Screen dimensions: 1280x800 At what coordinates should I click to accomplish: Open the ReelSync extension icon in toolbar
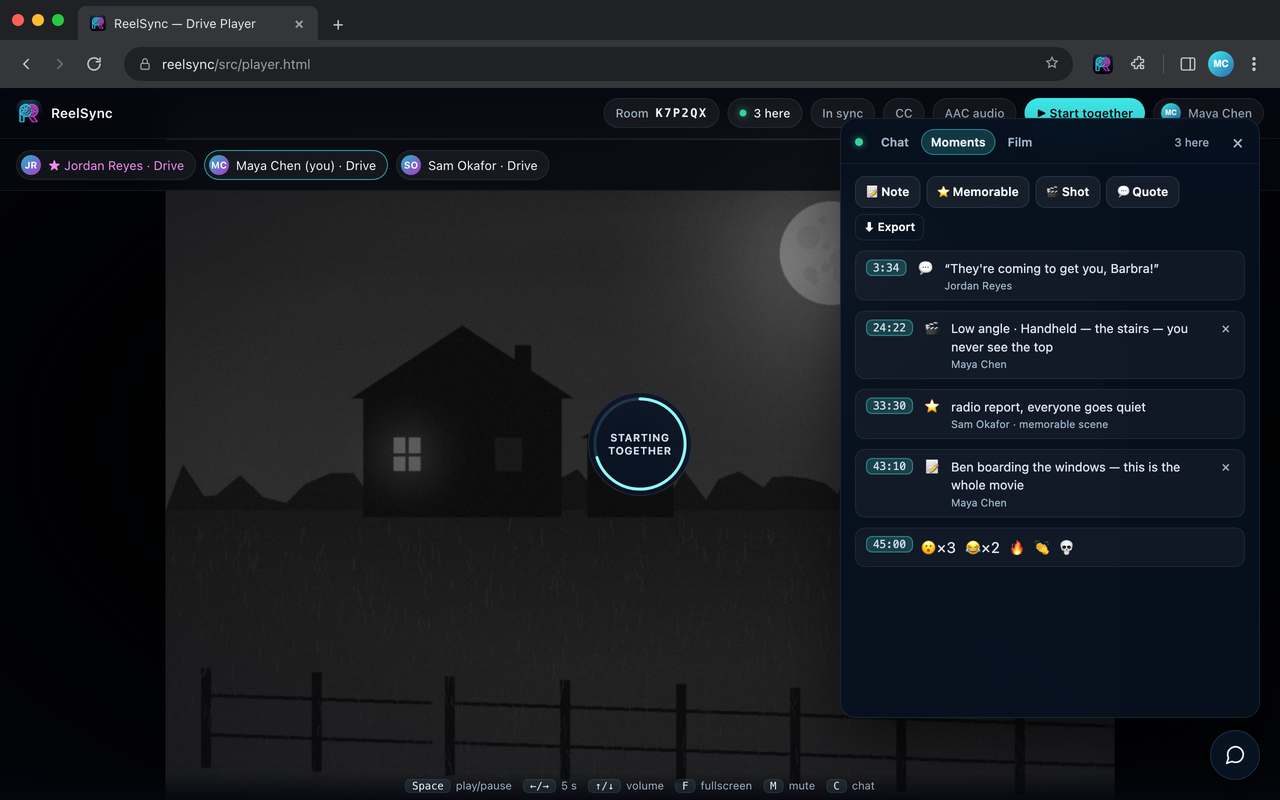[1103, 64]
